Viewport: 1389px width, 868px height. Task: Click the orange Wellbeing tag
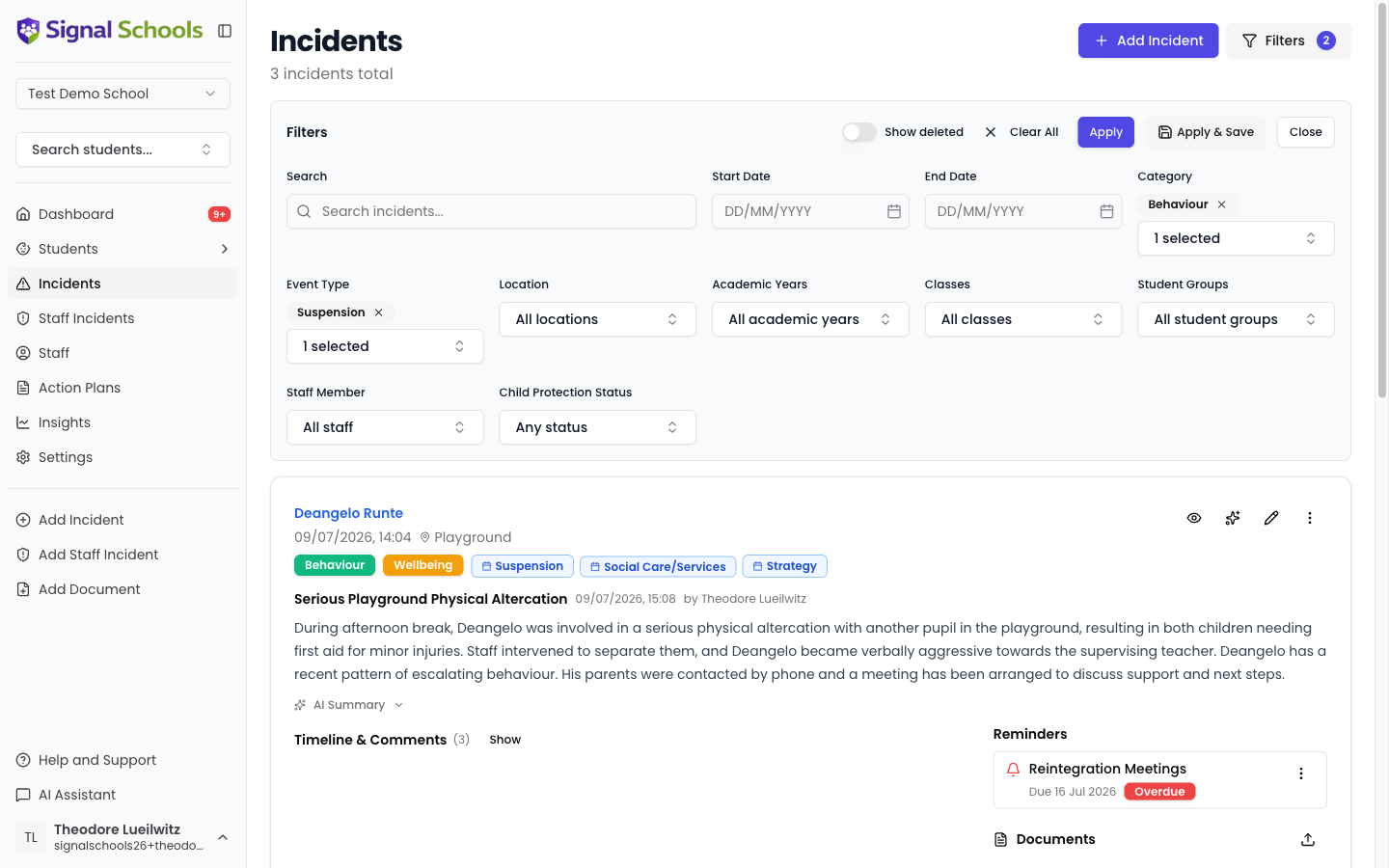tap(423, 565)
